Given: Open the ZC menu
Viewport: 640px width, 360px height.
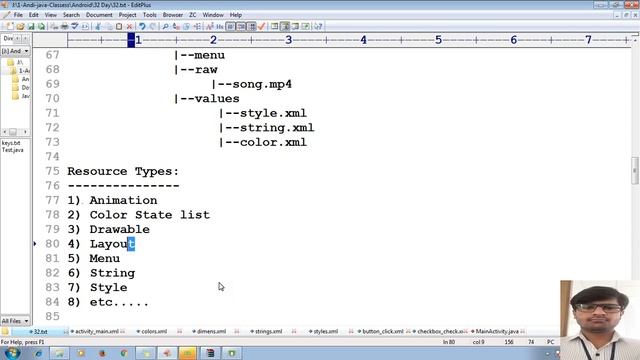Looking at the screenshot, I should coord(193,15).
